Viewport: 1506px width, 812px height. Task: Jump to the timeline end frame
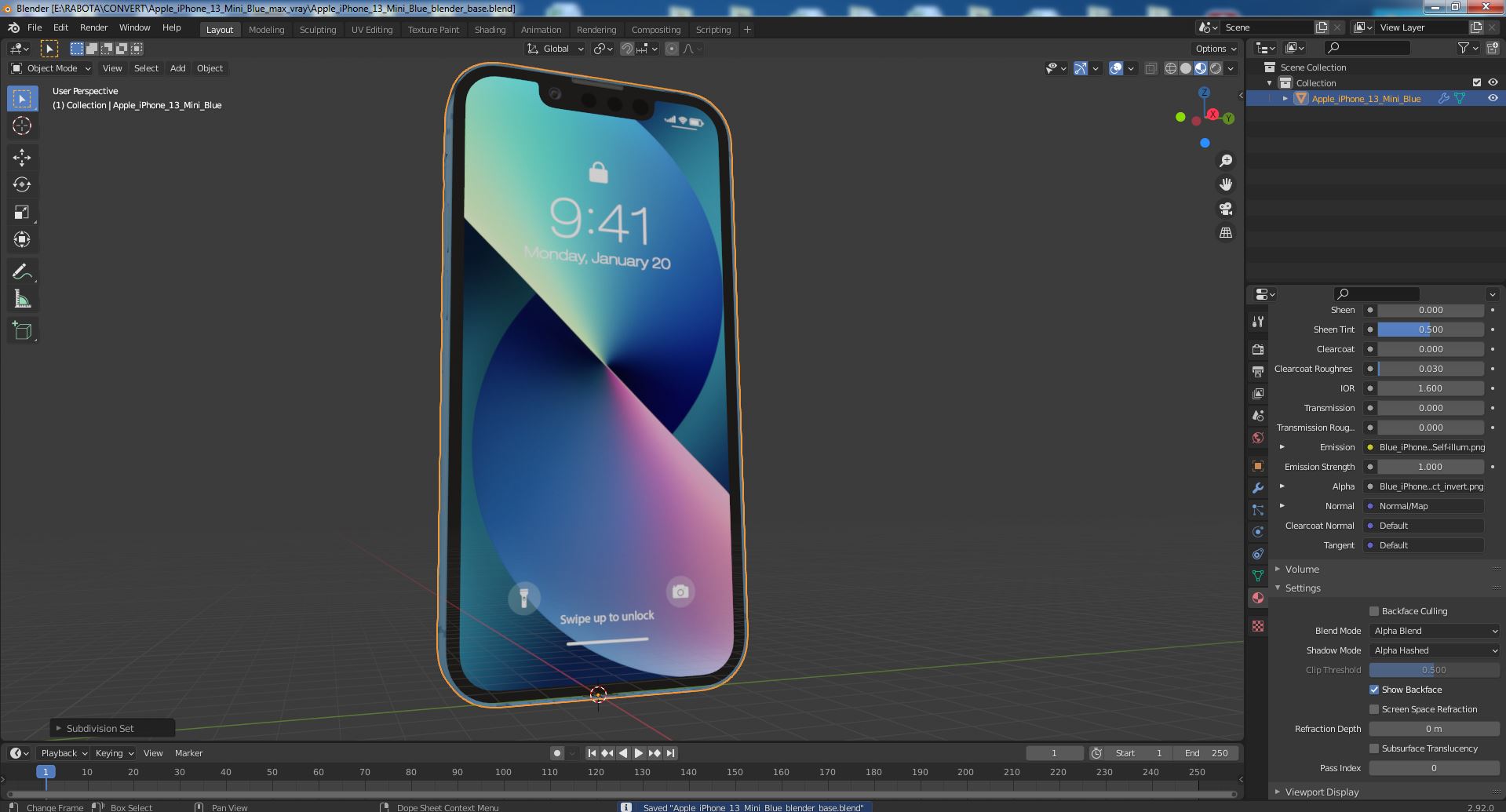point(670,753)
